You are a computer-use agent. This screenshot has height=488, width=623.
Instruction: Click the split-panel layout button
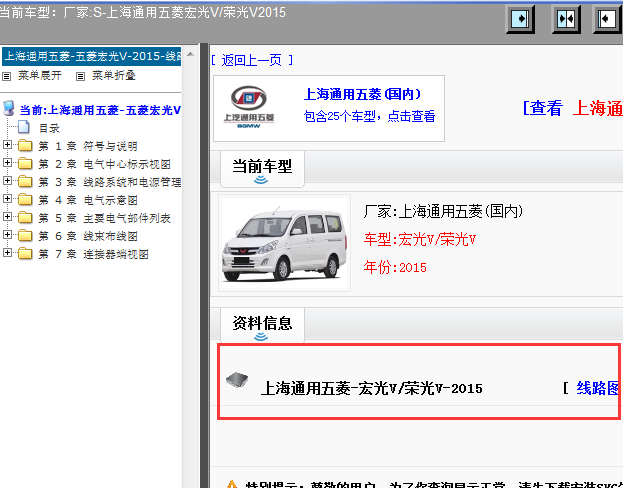[x=566, y=19]
